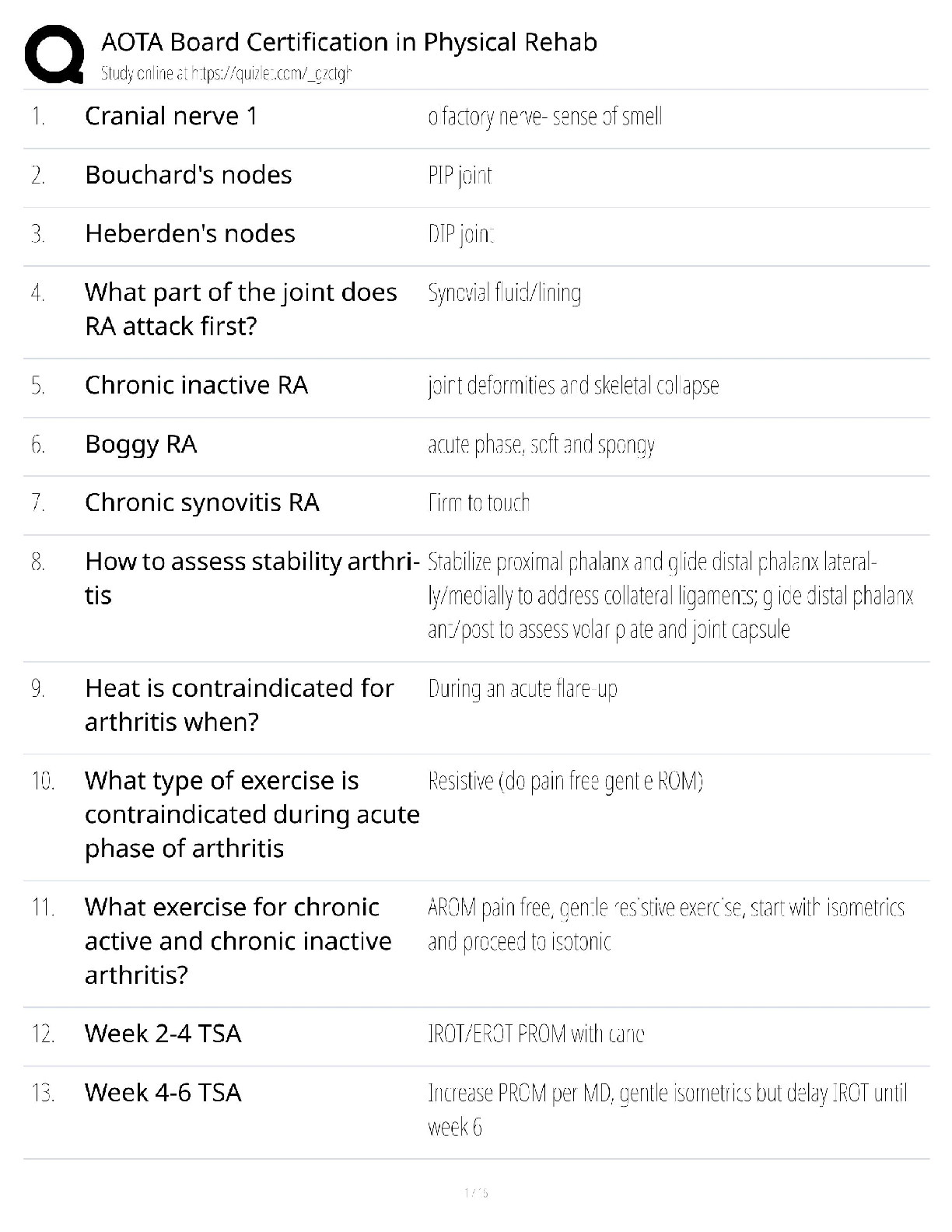This screenshot has height=1232, width=952.
Task: Select the Week 4-6 TSA term
Action: pyautogui.click(x=163, y=1093)
